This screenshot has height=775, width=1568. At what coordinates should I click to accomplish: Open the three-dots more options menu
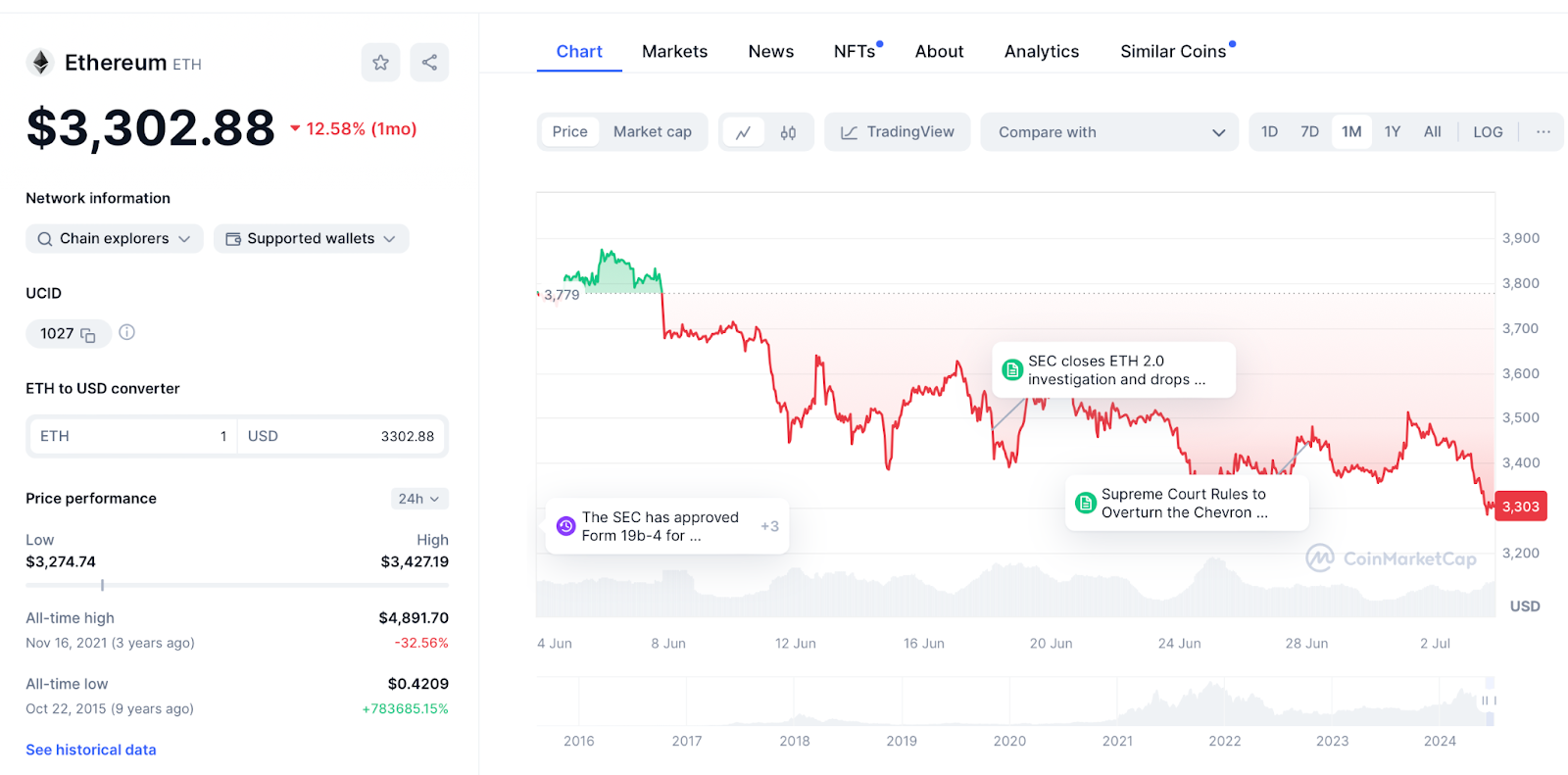(1543, 131)
